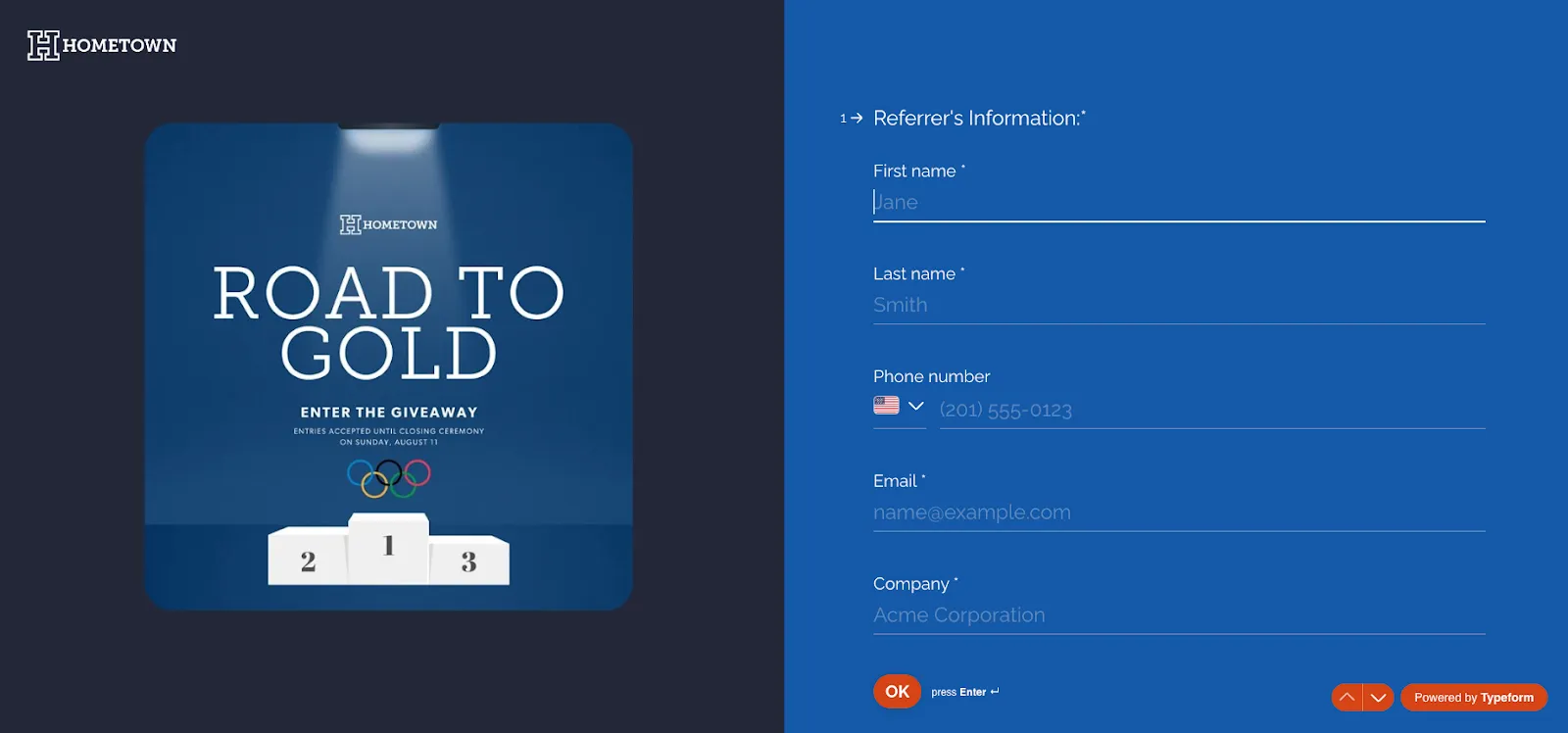Click the Company field showing Acme Corporation
1568x733 pixels.
click(1179, 615)
